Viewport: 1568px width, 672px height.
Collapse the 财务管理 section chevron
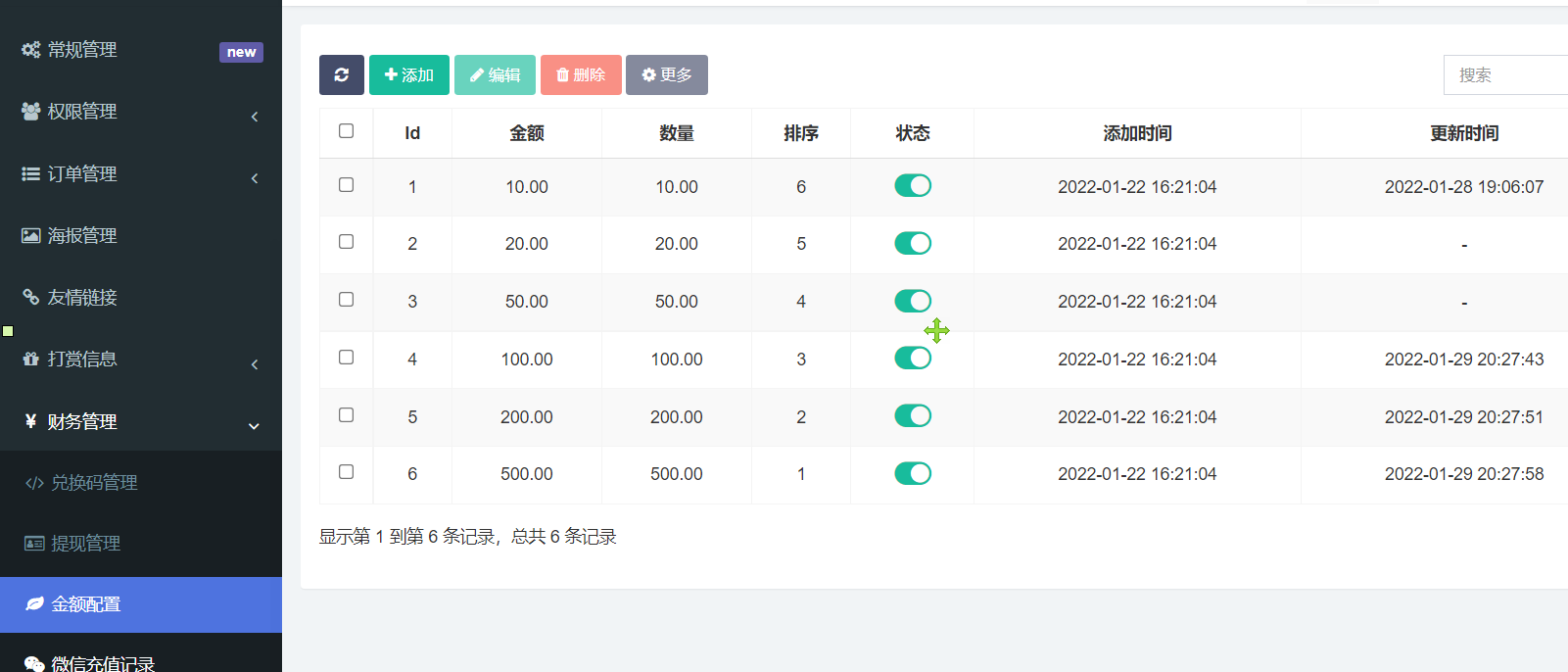[x=255, y=426]
